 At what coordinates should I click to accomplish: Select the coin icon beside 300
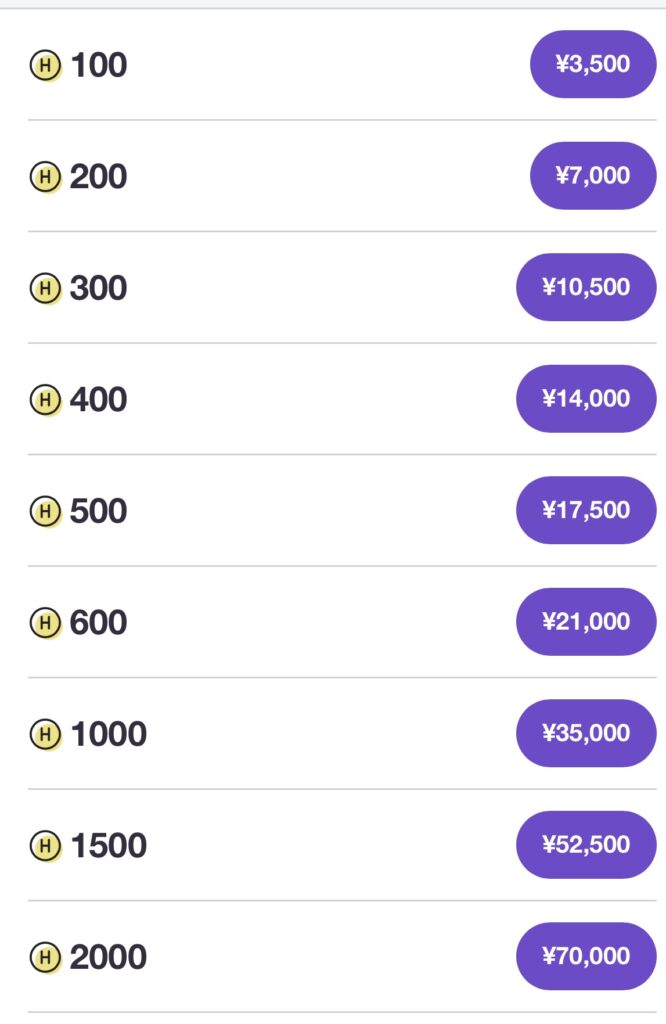click(x=46, y=289)
